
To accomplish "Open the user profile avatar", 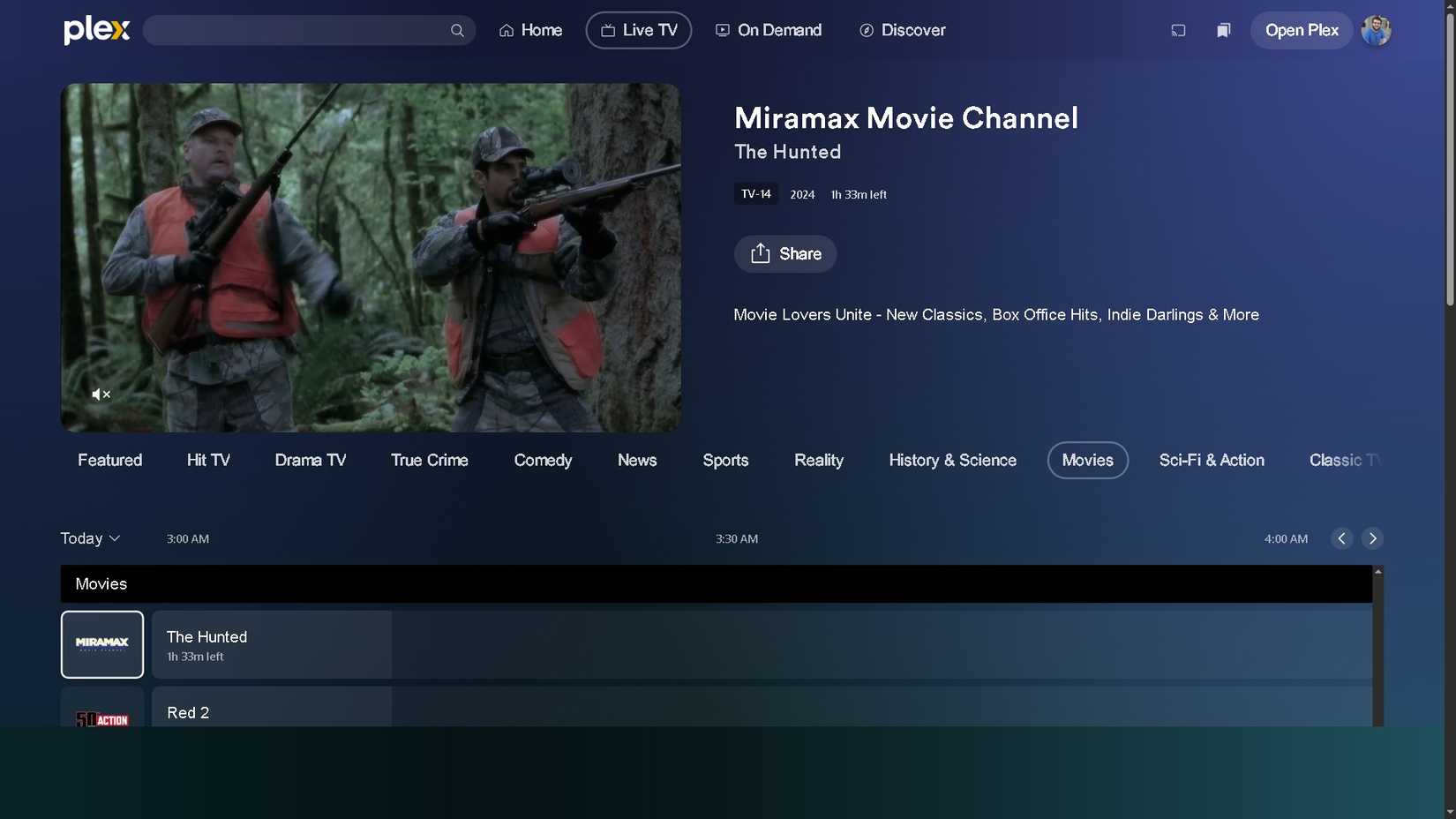I will [x=1376, y=31].
